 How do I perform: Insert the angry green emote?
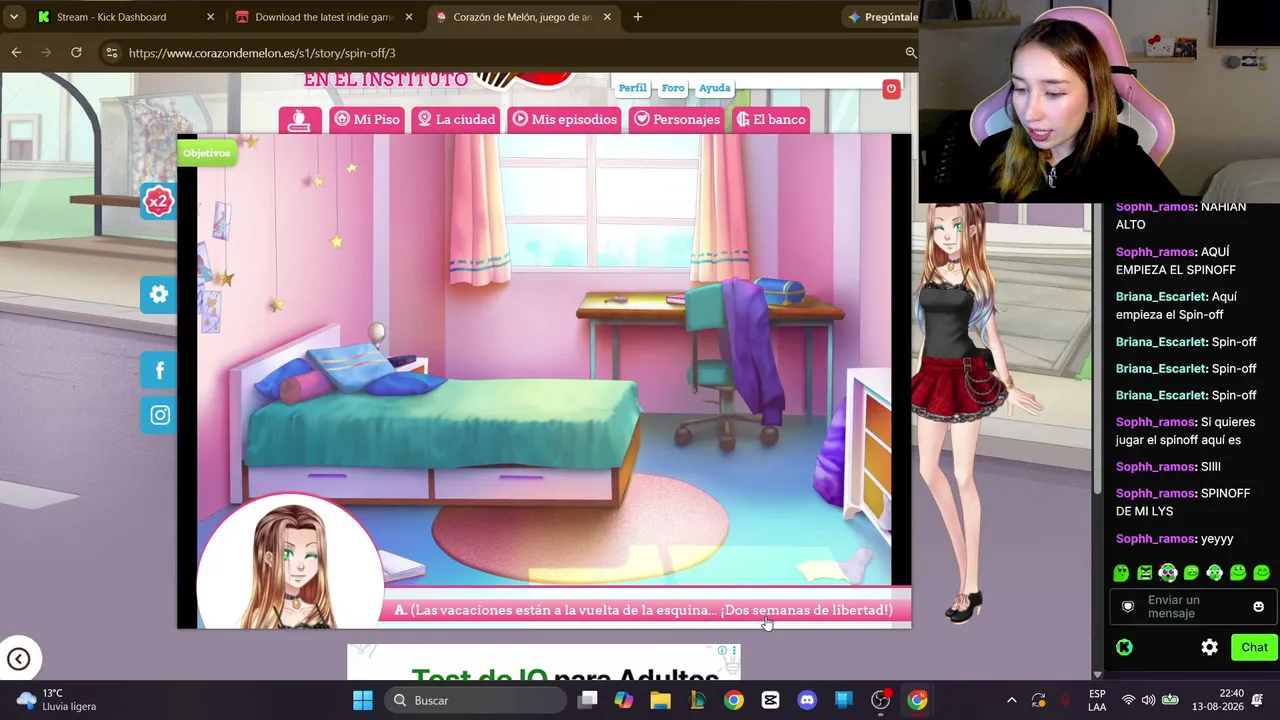[x=1145, y=573]
